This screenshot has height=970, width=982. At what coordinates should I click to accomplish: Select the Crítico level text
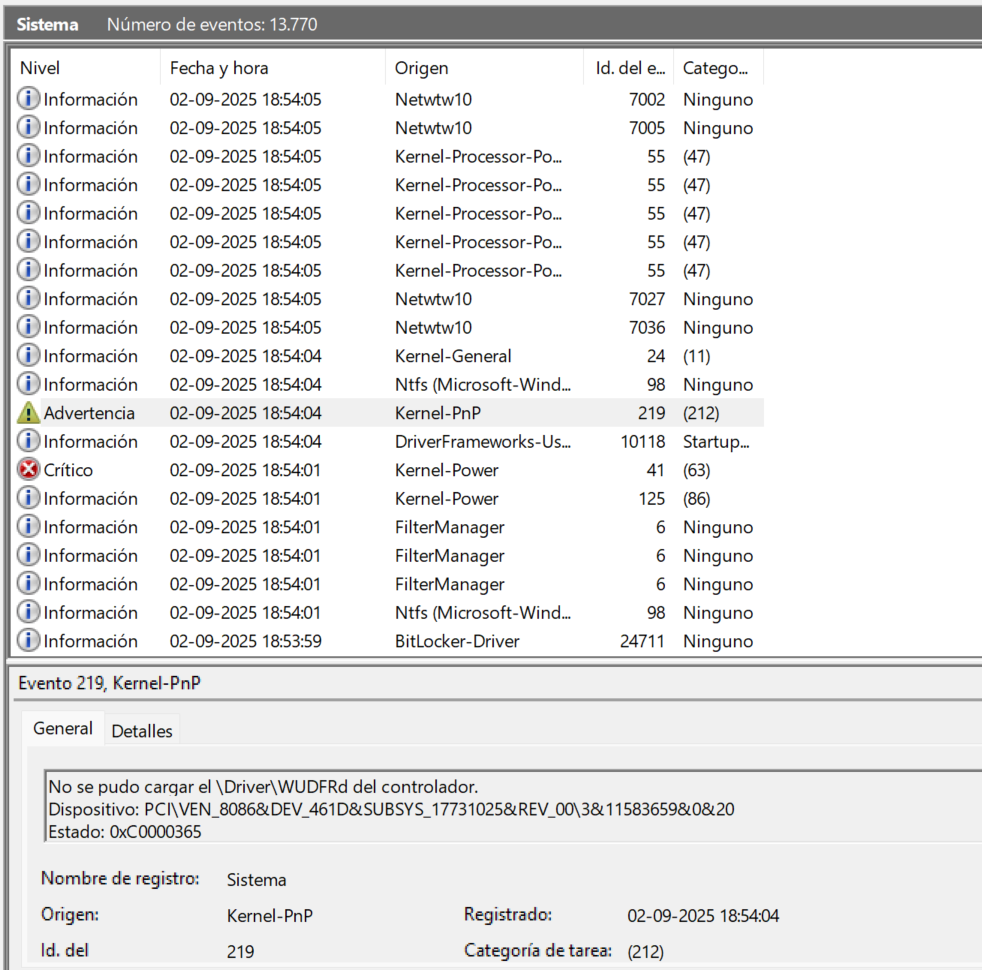coord(68,470)
